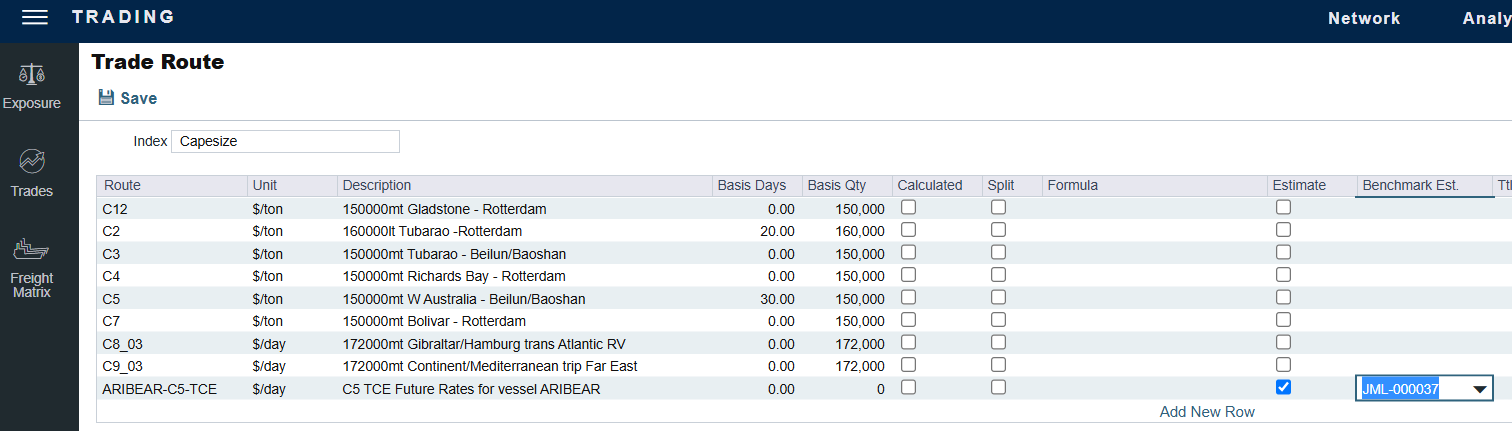1512x431 pixels.
Task: Open the Network menu
Action: point(1364,18)
